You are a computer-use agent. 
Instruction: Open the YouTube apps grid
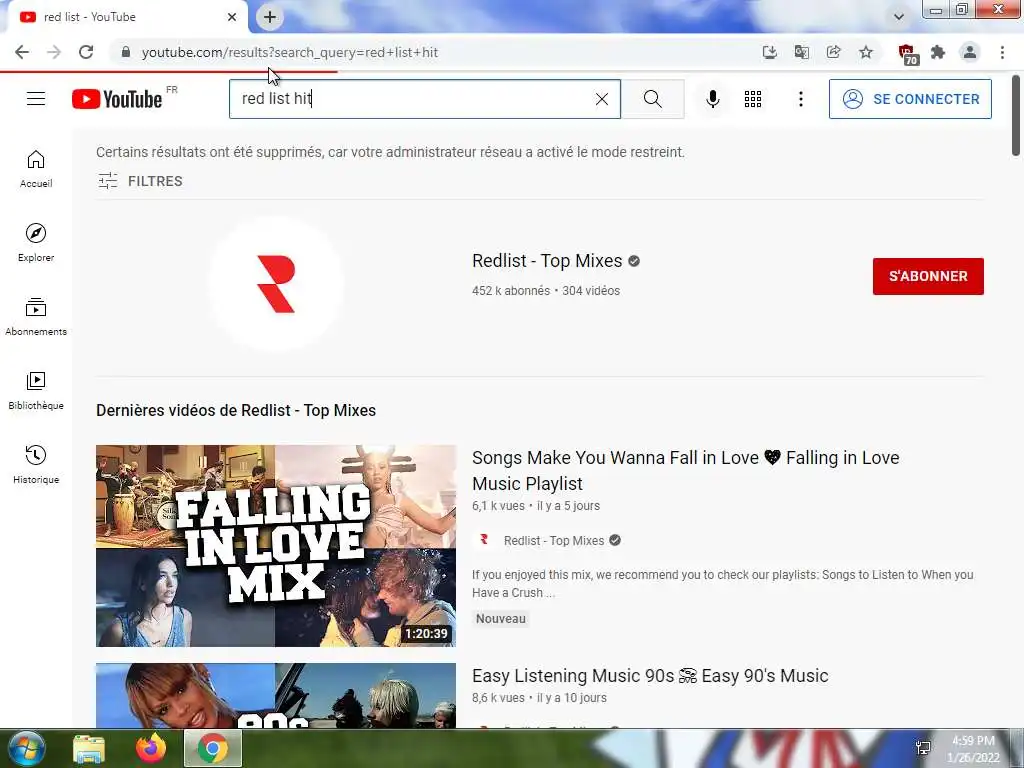752,99
